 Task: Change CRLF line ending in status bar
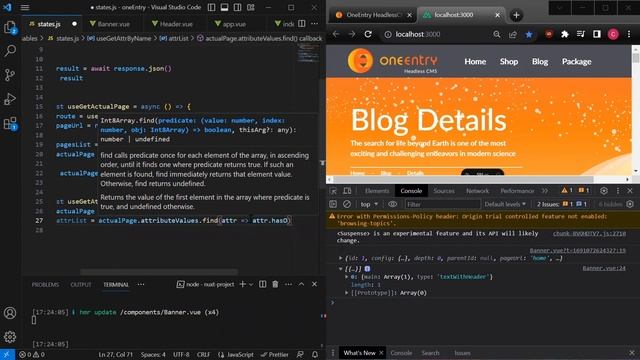[x=203, y=355]
